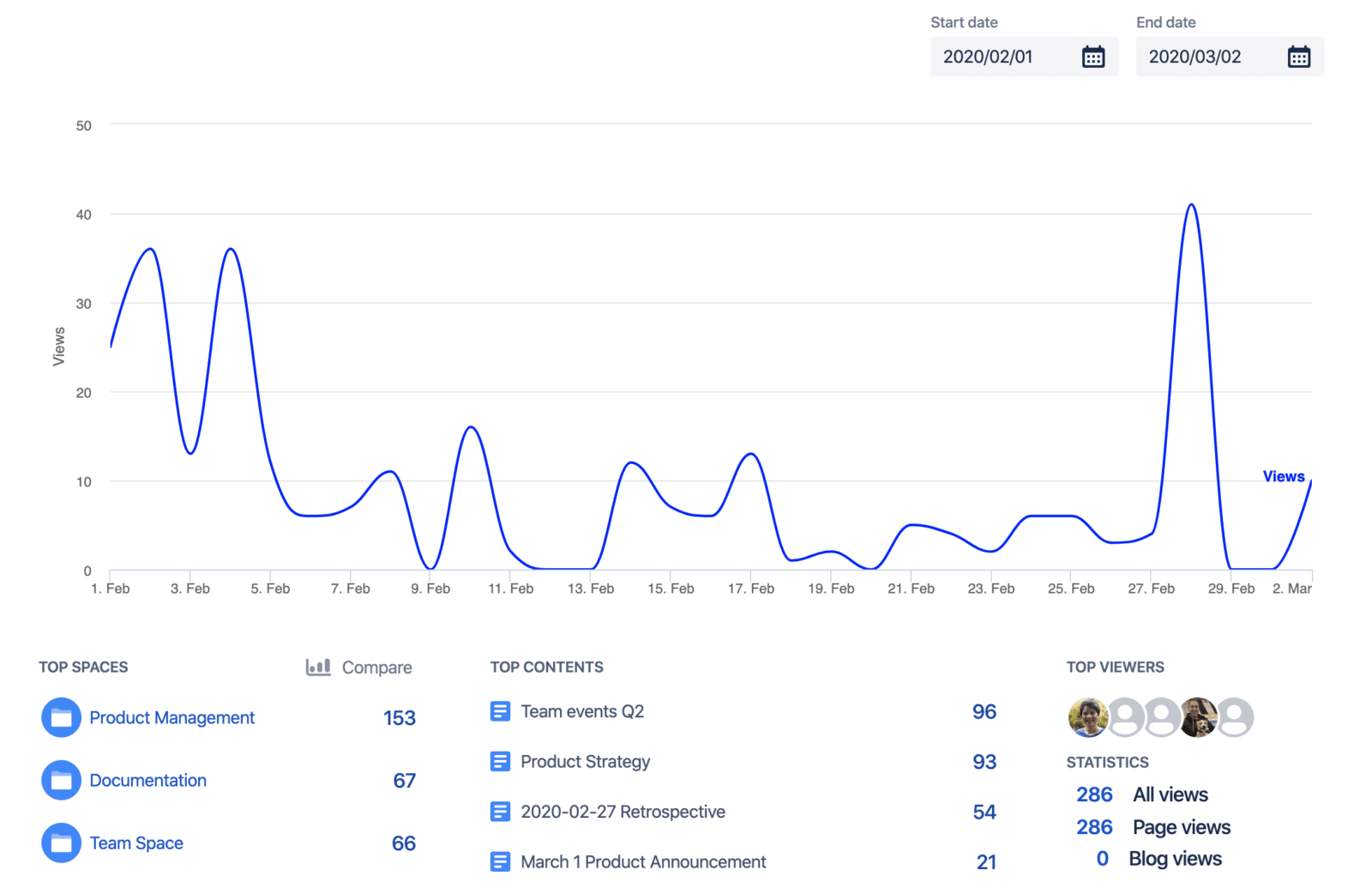
Task: Select the Compare option
Action: tap(376, 667)
